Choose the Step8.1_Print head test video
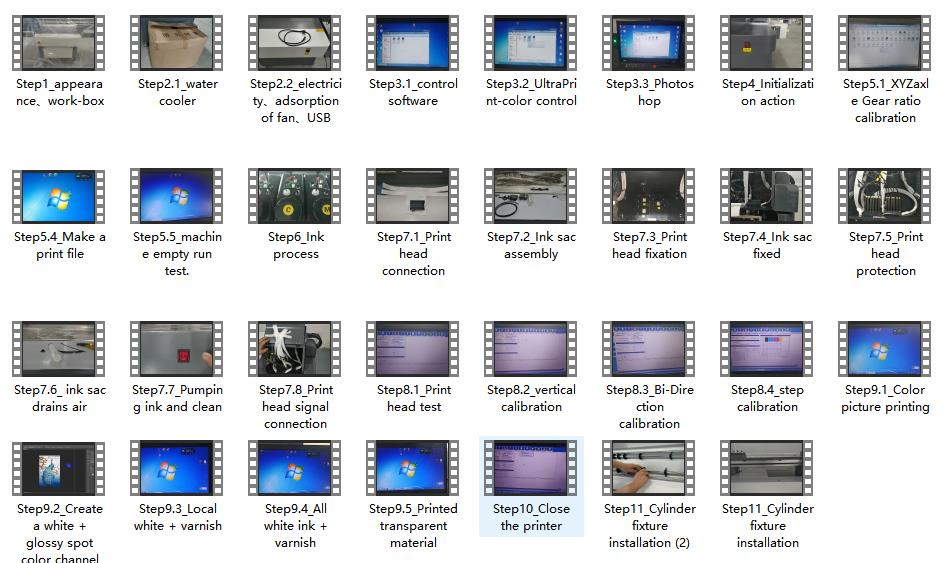Screen dimensions: 945x563 pos(413,349)
